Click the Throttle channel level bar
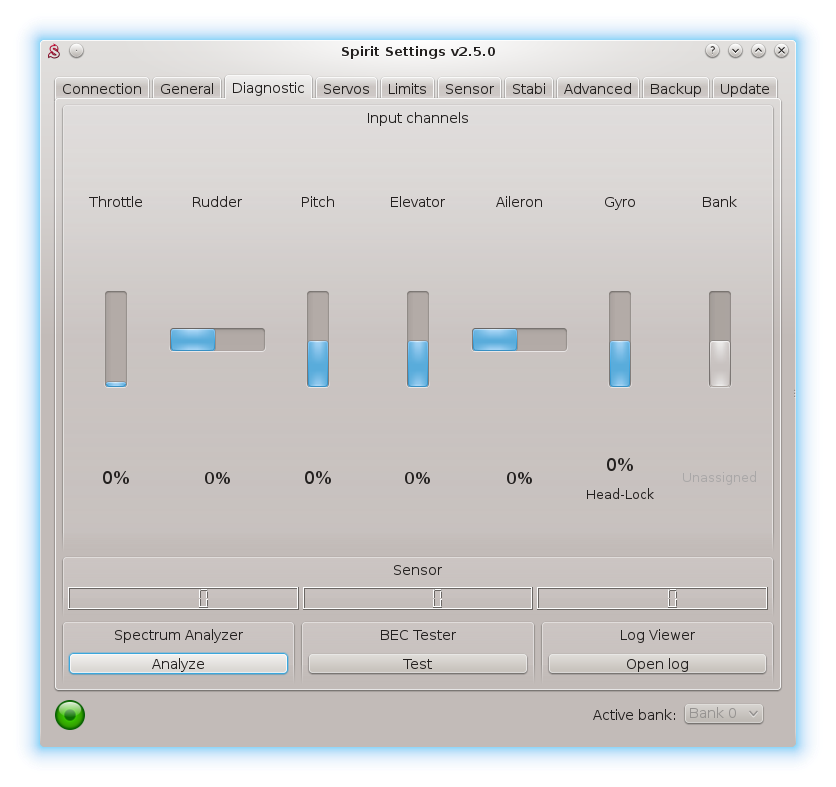 (116, 339)
